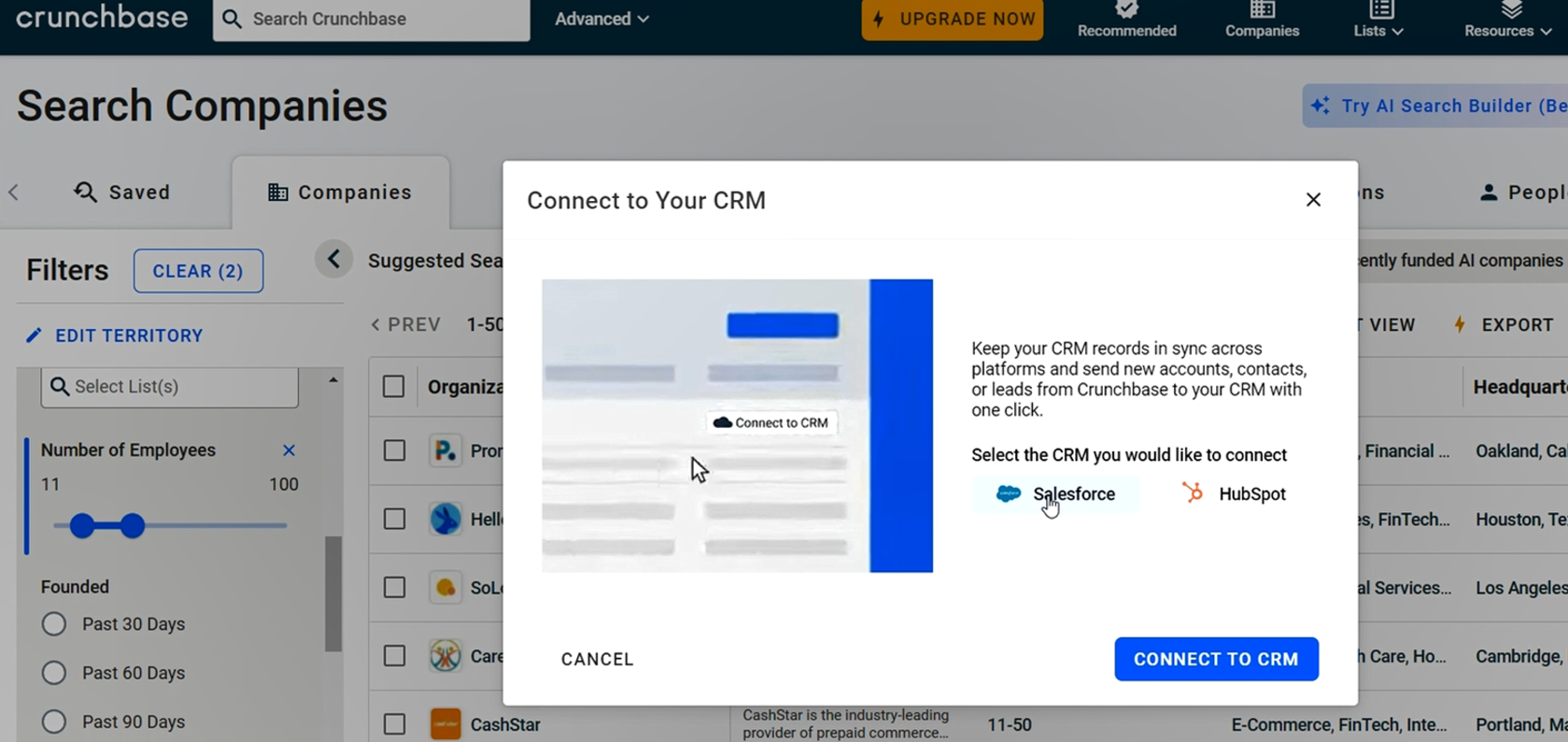The image size is (1568, 742).
Task: Click the CRM preview illustration
Action: click(x=737, y=425)
